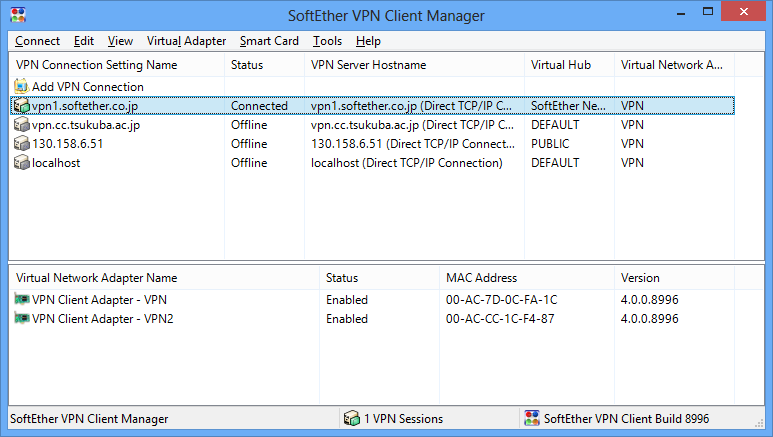
Task: Select the VPN Client Adapter - VPN2 icon
Action: tap(22, 319)
